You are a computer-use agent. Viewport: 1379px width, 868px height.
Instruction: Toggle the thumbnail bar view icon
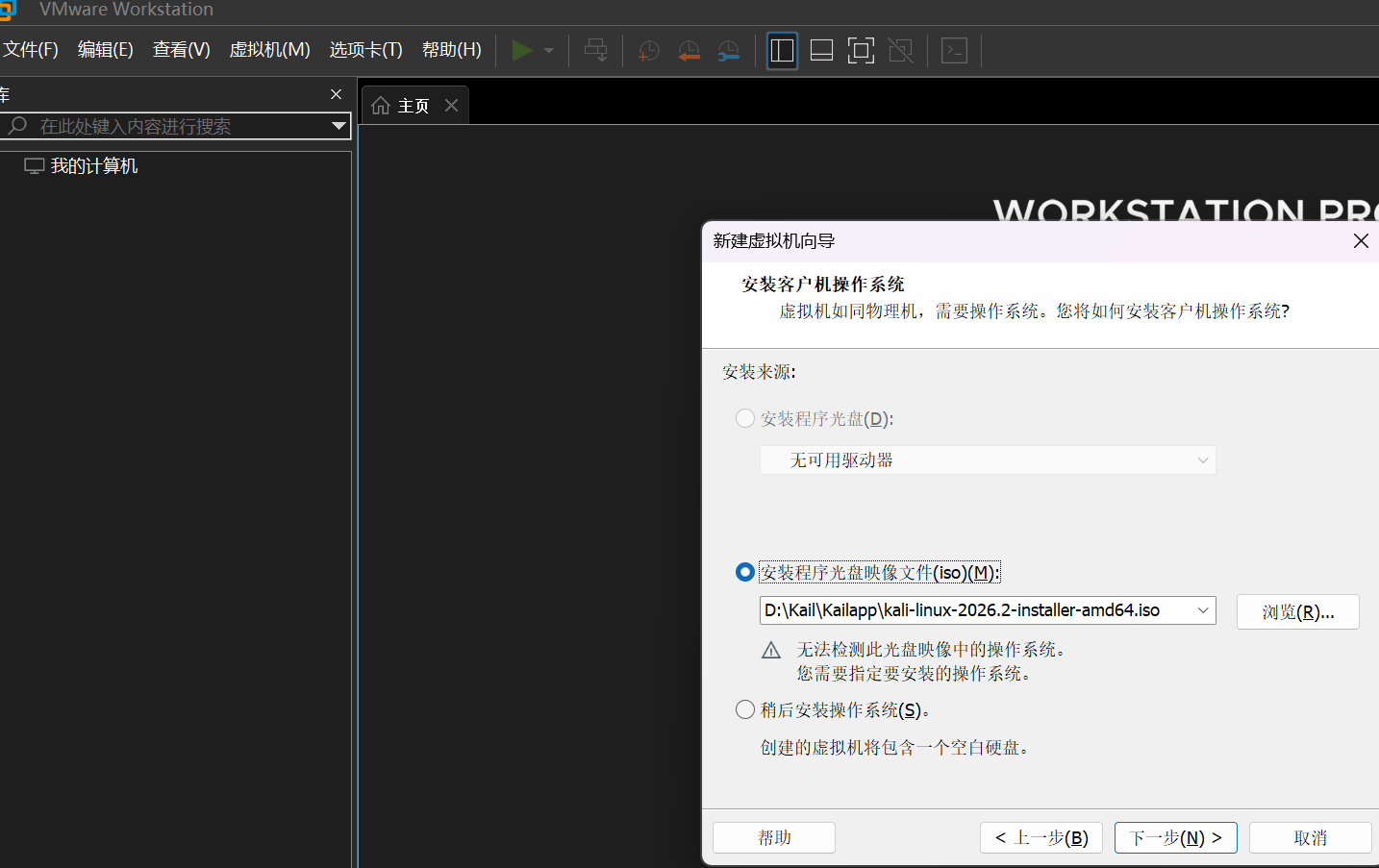tap(822, 50)
